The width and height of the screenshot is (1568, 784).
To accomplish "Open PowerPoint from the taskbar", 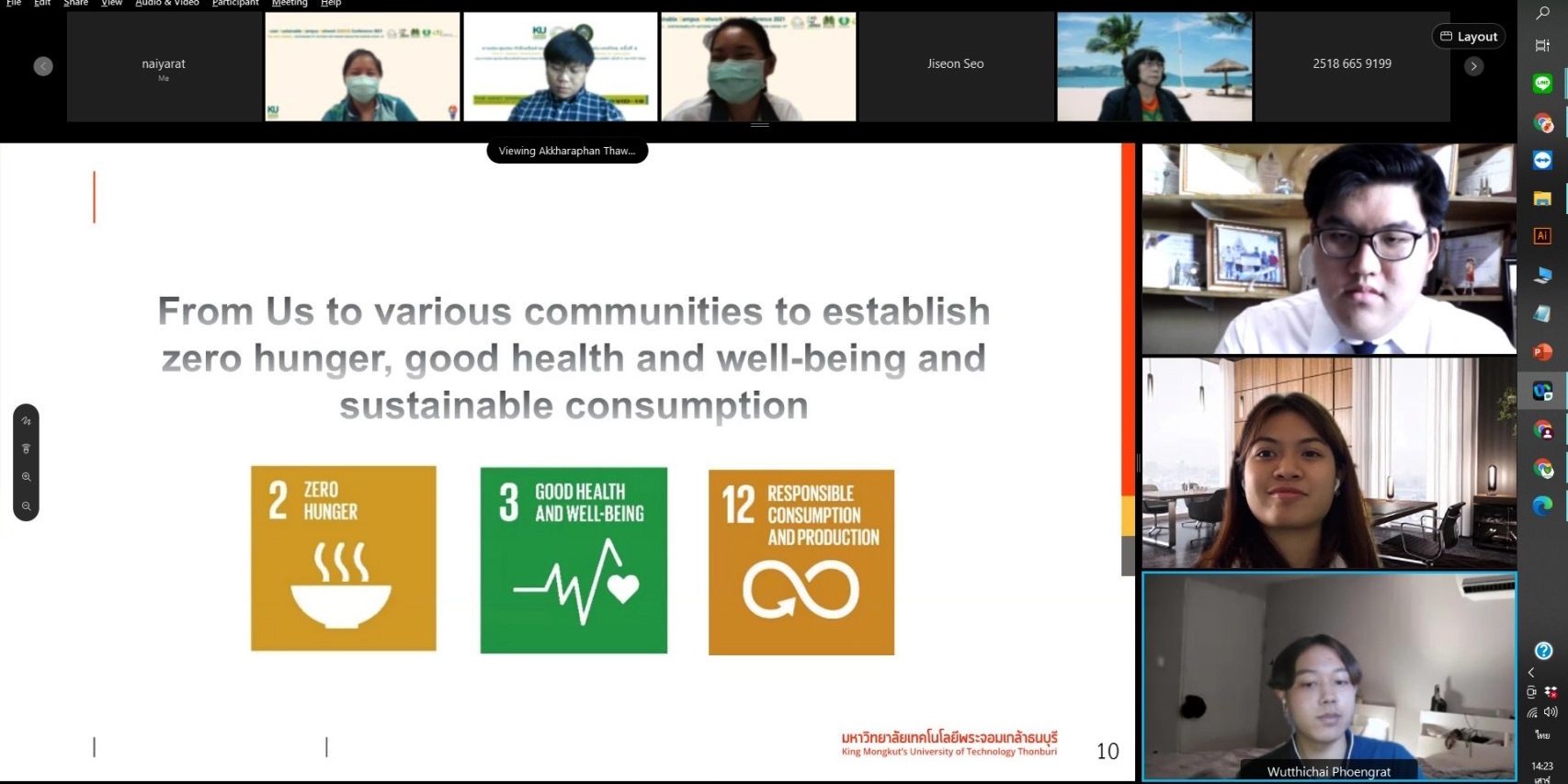I will 1542,352.
